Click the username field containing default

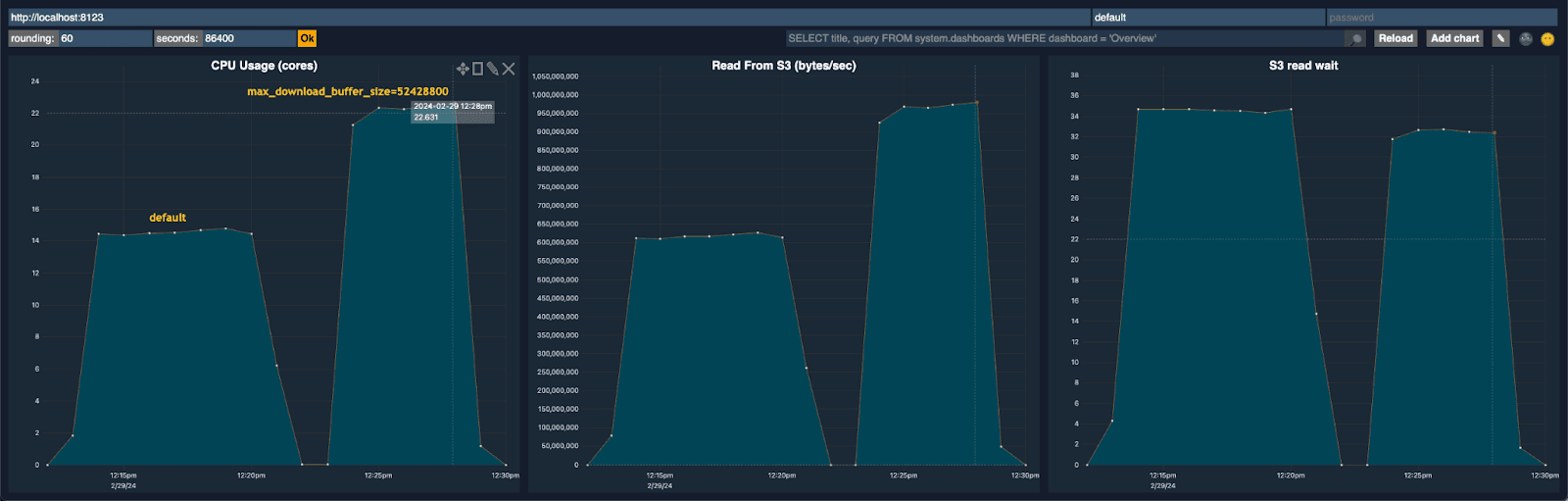pyautogui.click(x=1207, y=18)
